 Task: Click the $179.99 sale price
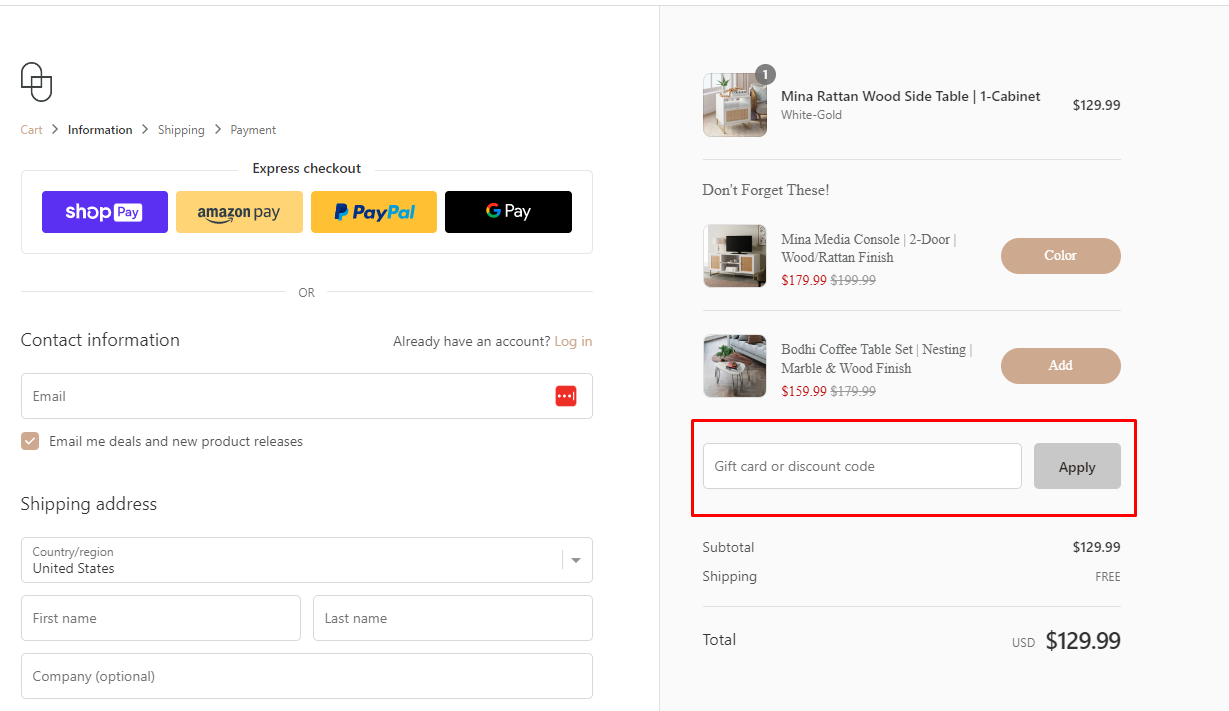[x=804, y=281]
